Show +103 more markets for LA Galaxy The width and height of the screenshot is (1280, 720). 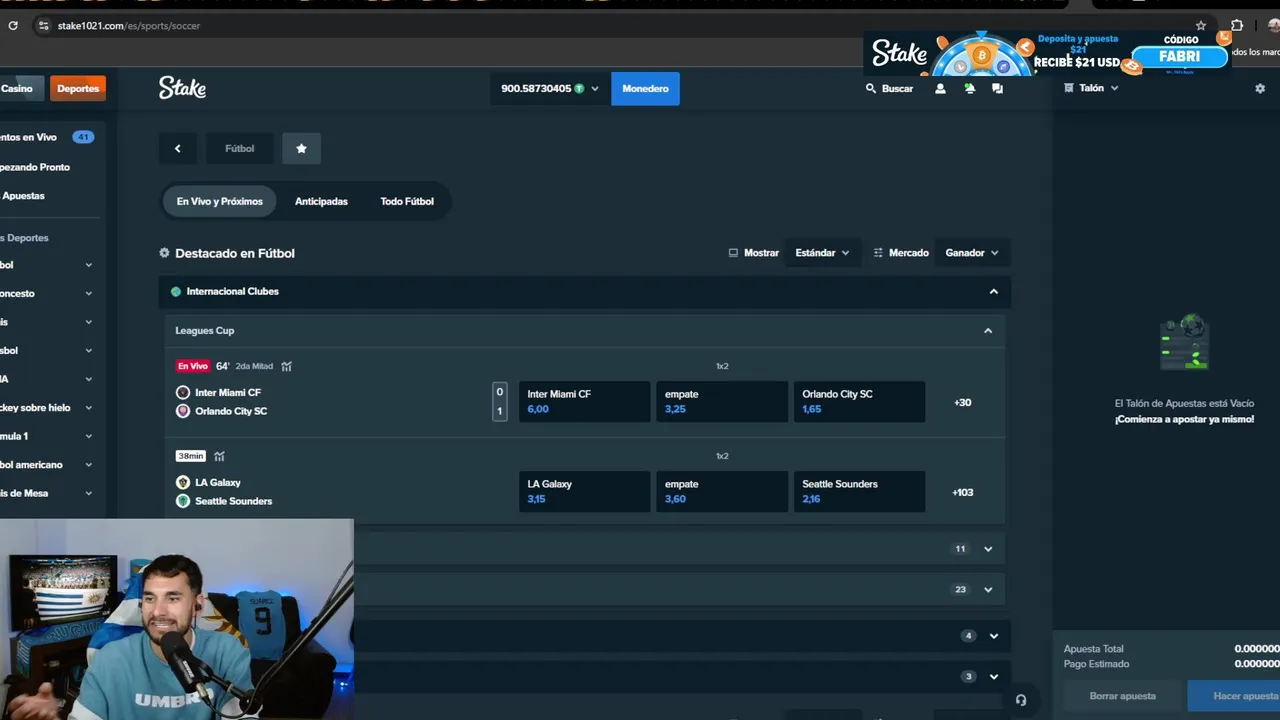point(962,492)
